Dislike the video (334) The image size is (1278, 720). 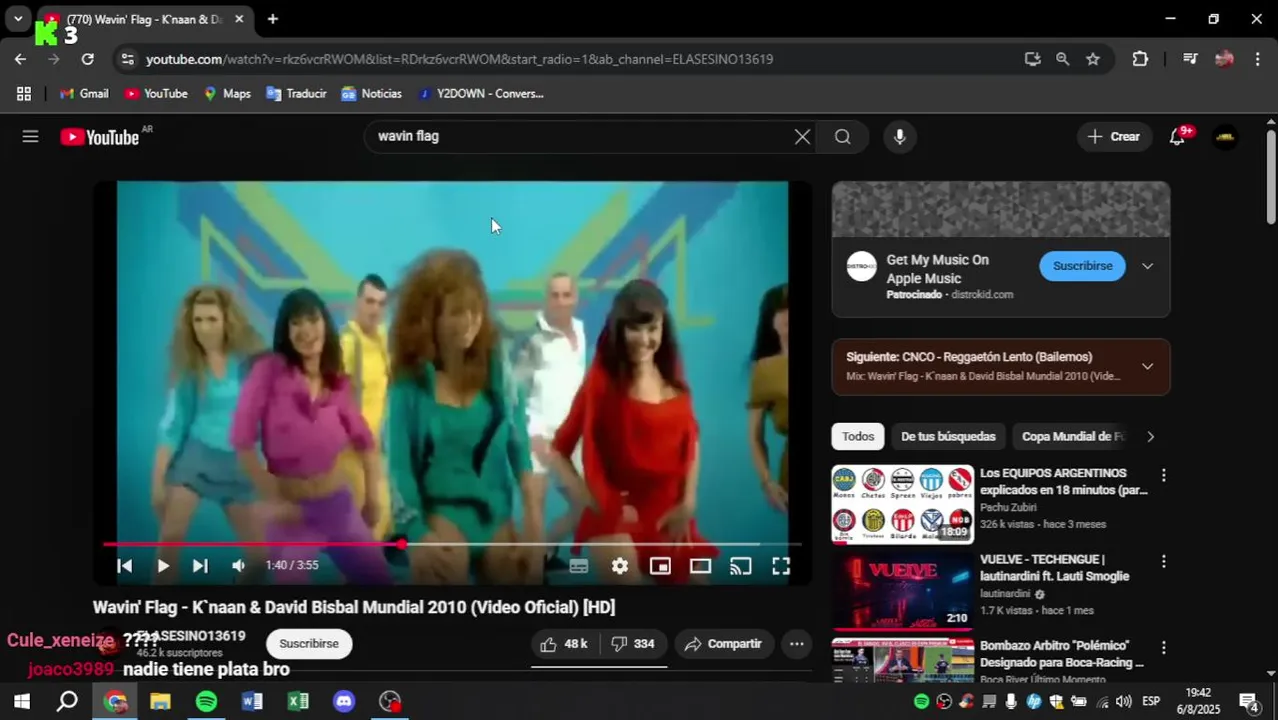[632, 644]
